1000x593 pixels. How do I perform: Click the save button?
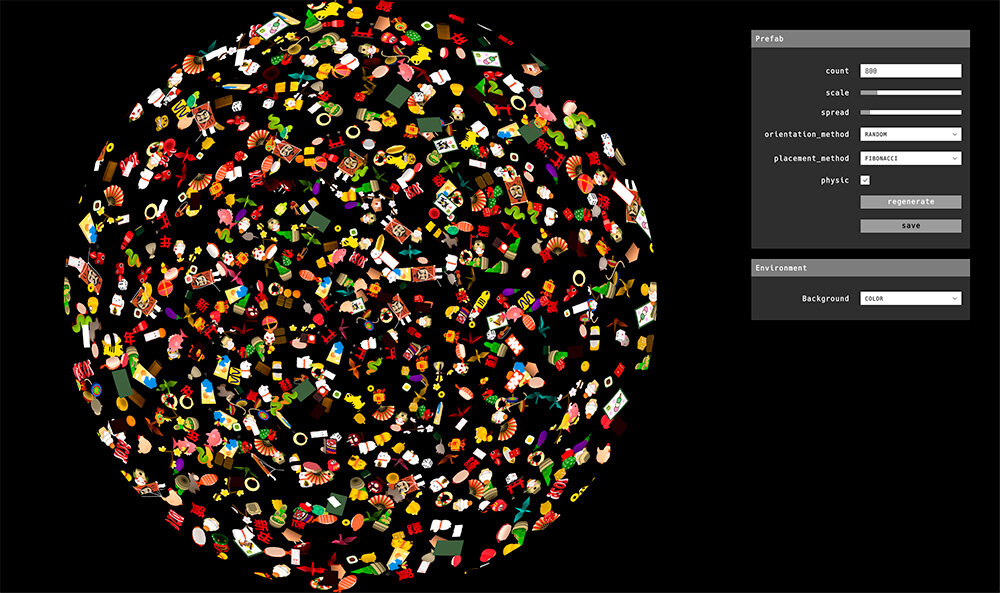[910, 226]
